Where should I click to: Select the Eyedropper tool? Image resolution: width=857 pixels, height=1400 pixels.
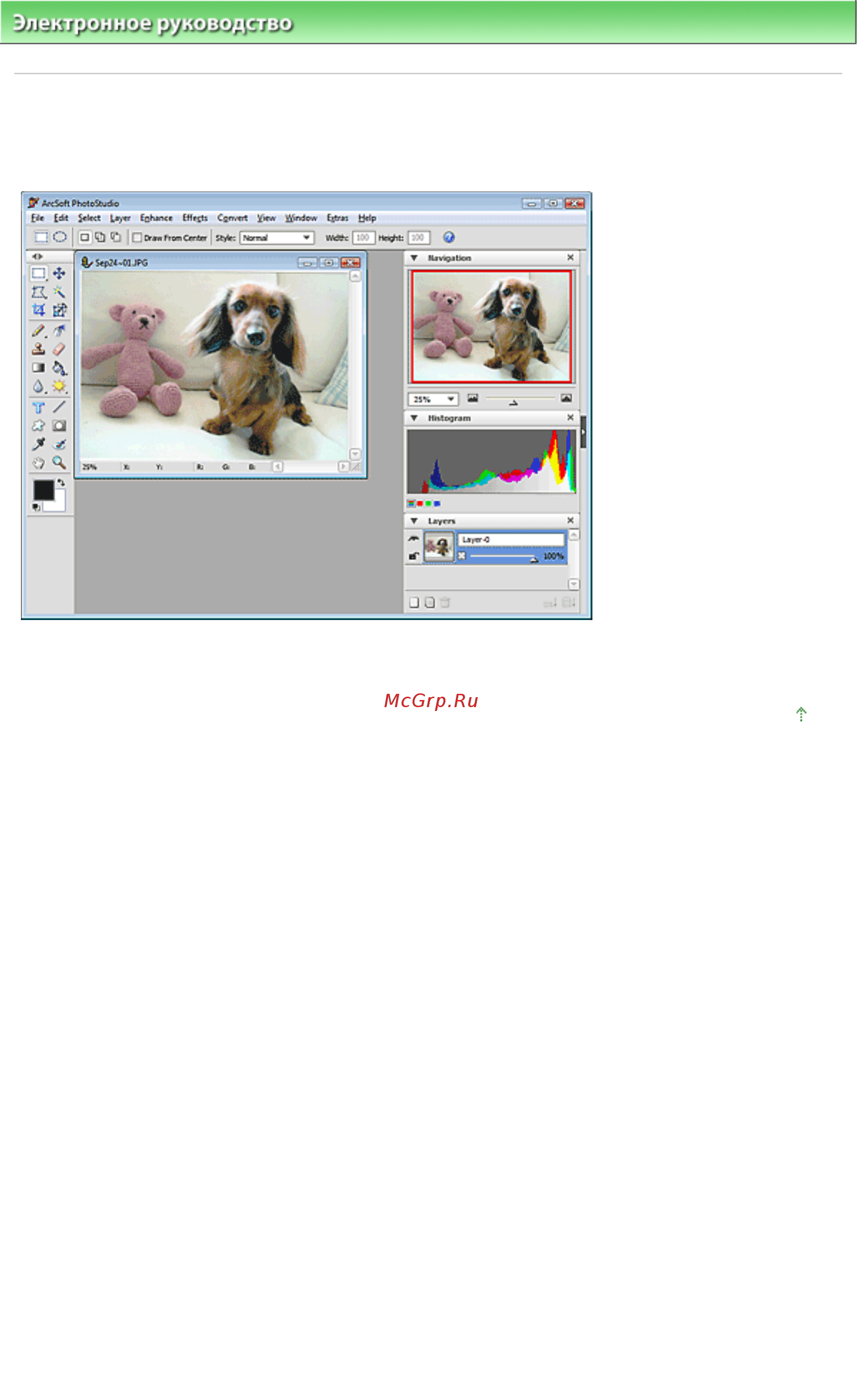pos(39,444)
